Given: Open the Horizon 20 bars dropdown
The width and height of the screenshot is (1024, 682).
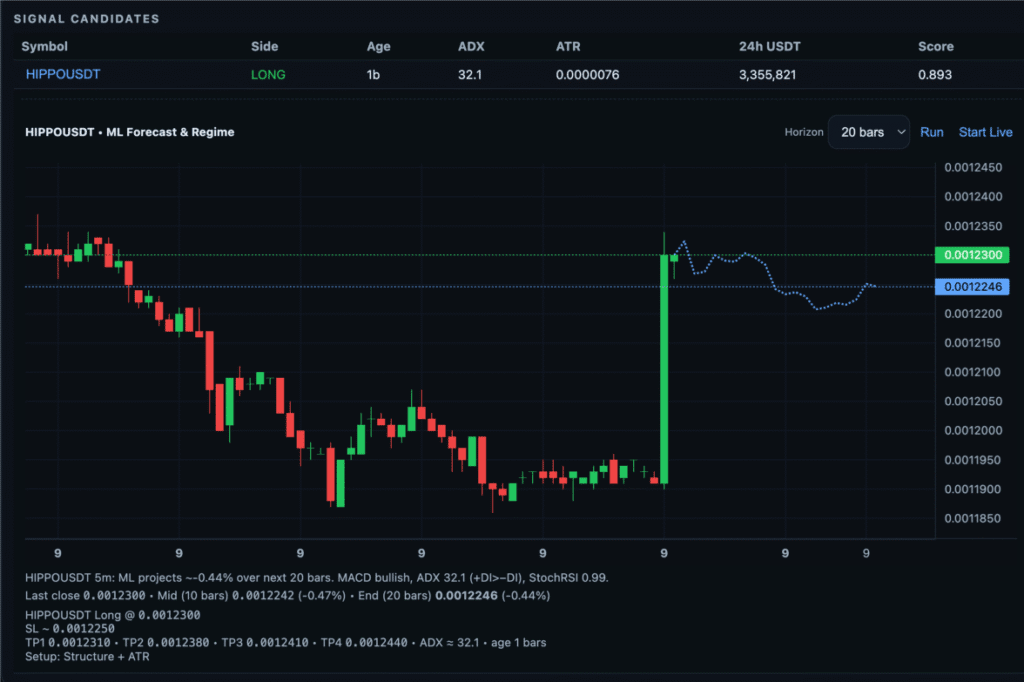Looking at the screenshot, I should [x=868, y=132].
